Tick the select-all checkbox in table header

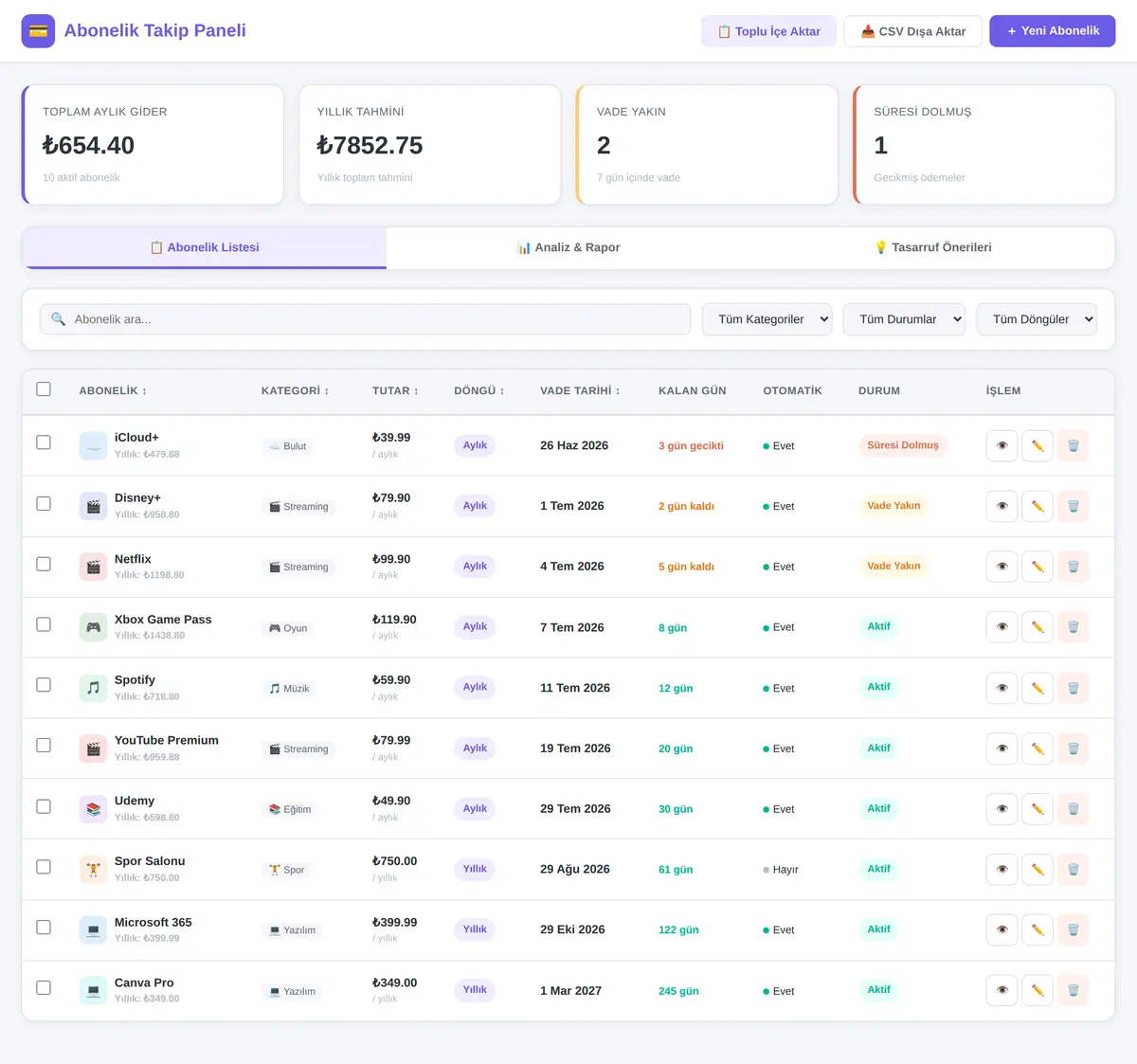click(x=44, y=389)
